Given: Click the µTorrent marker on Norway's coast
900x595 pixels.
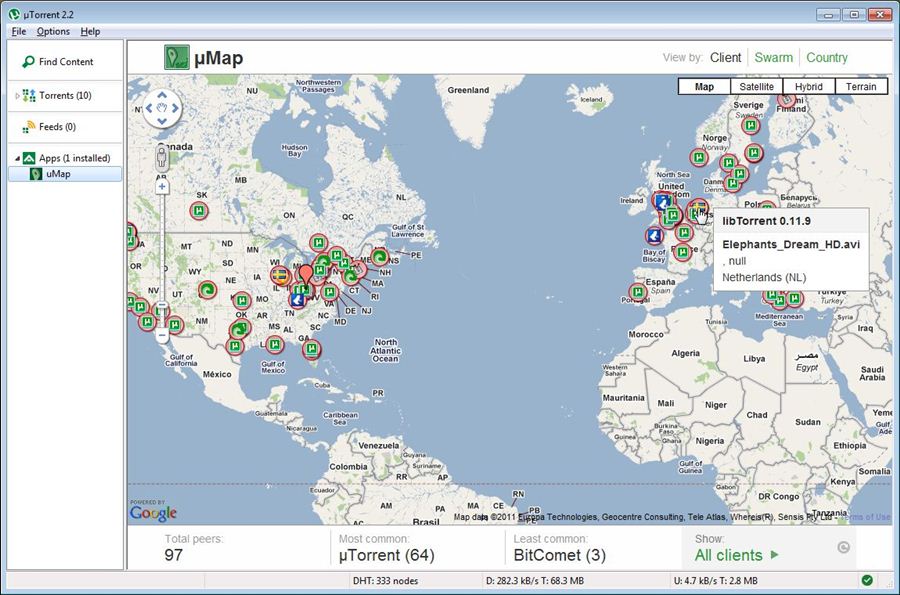Looking at the screenshot, I should (699, 157).
